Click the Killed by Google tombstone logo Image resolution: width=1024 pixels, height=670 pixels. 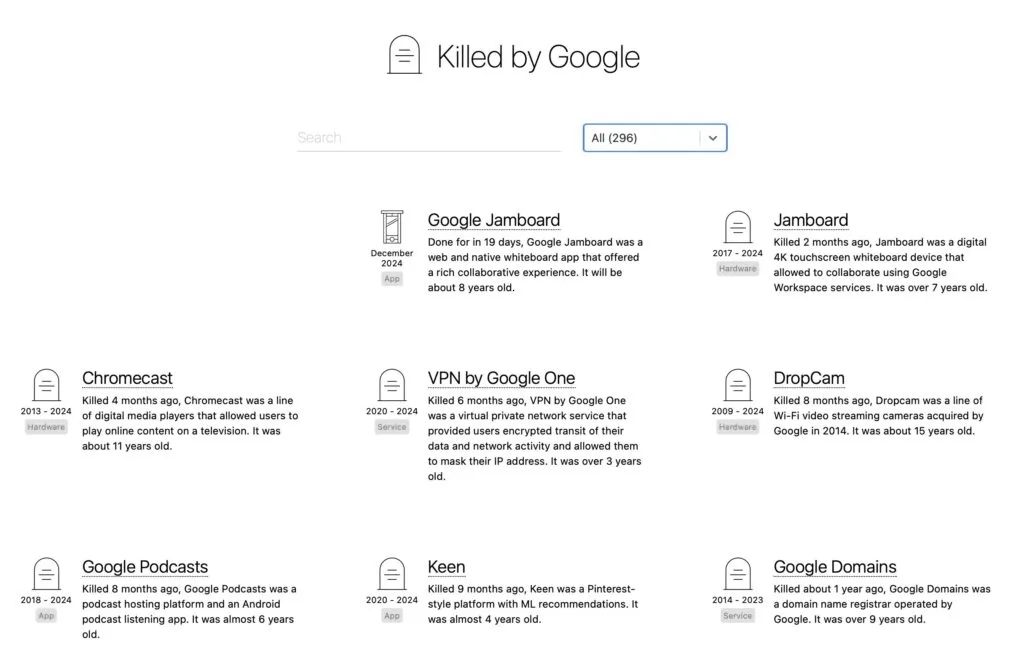[x=404, y=55]
